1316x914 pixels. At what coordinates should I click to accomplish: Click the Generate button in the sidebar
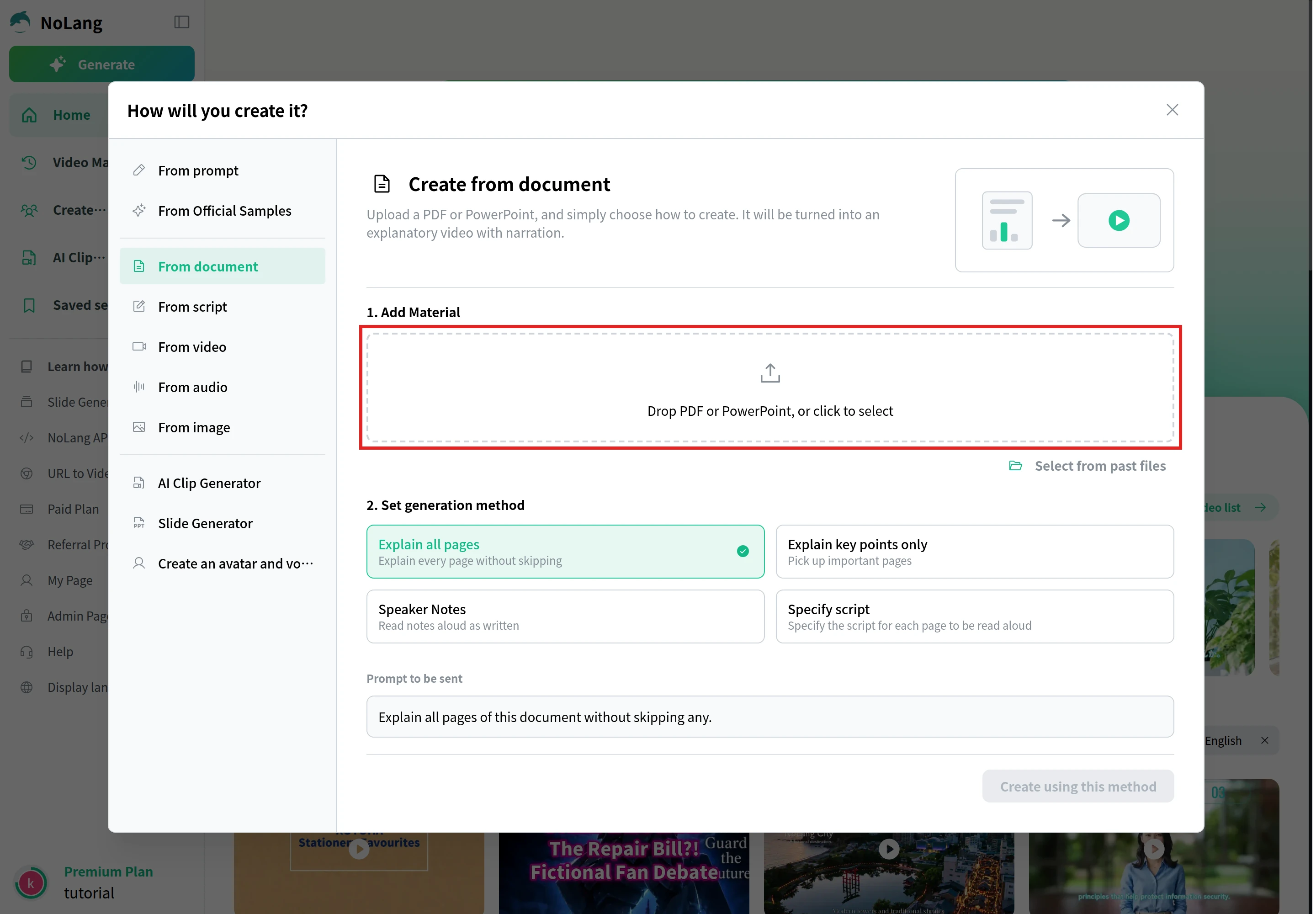click(x=102, y=64)
